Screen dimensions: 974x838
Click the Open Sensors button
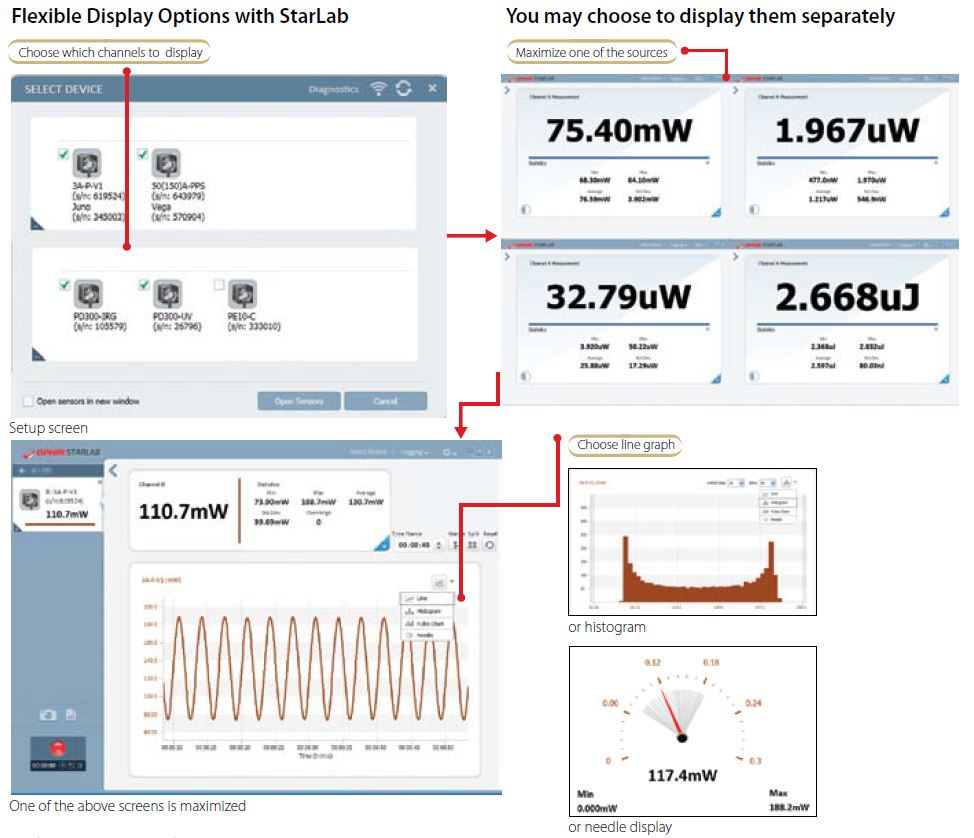pyautogui.click(x=299, y=401)
